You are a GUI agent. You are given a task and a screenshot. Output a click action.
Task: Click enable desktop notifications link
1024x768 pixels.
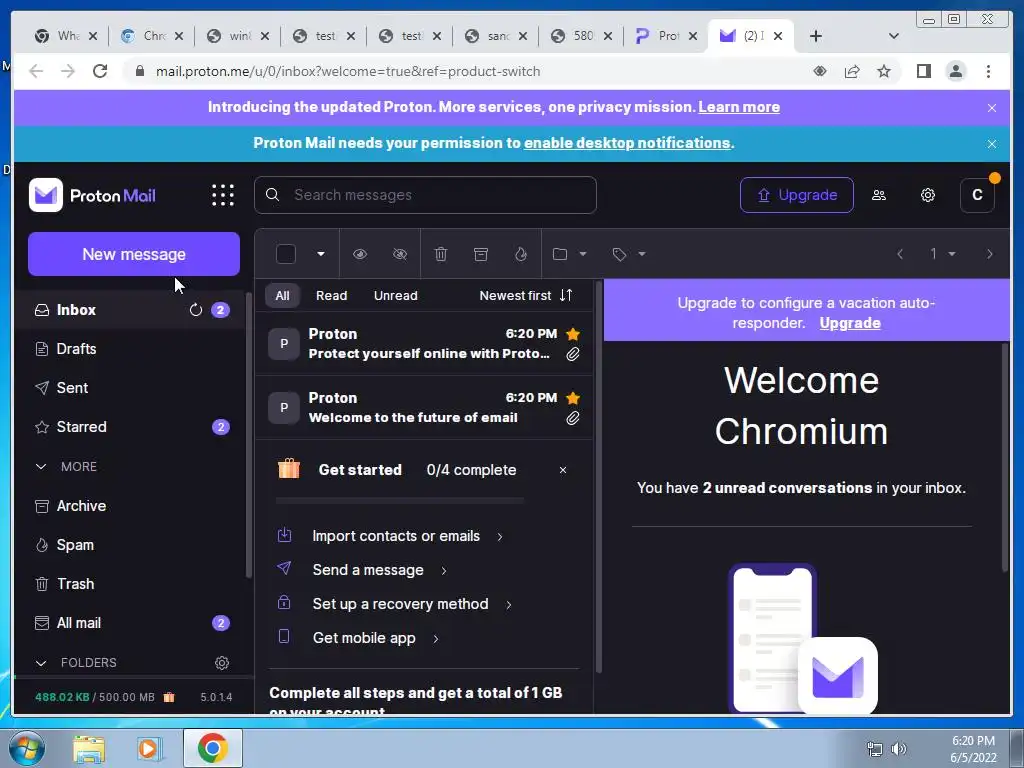(x=627, y=143)
